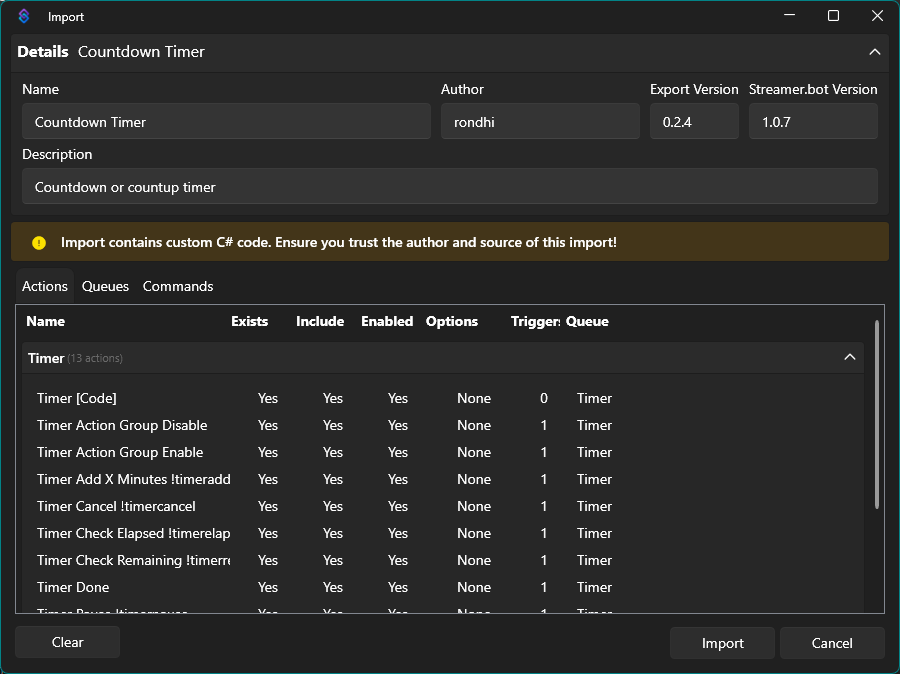Sort by the Include column header
The height and width of the screenshot is (674, 900).
point(320,321)
